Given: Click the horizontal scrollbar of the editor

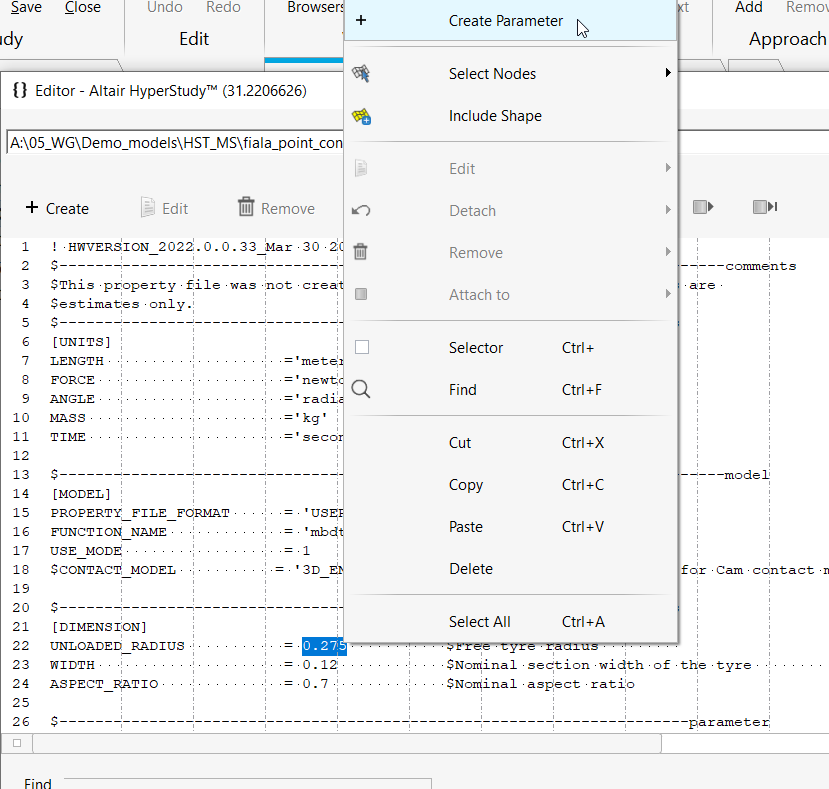Looking at the screenshot, I should pos(347,743).
